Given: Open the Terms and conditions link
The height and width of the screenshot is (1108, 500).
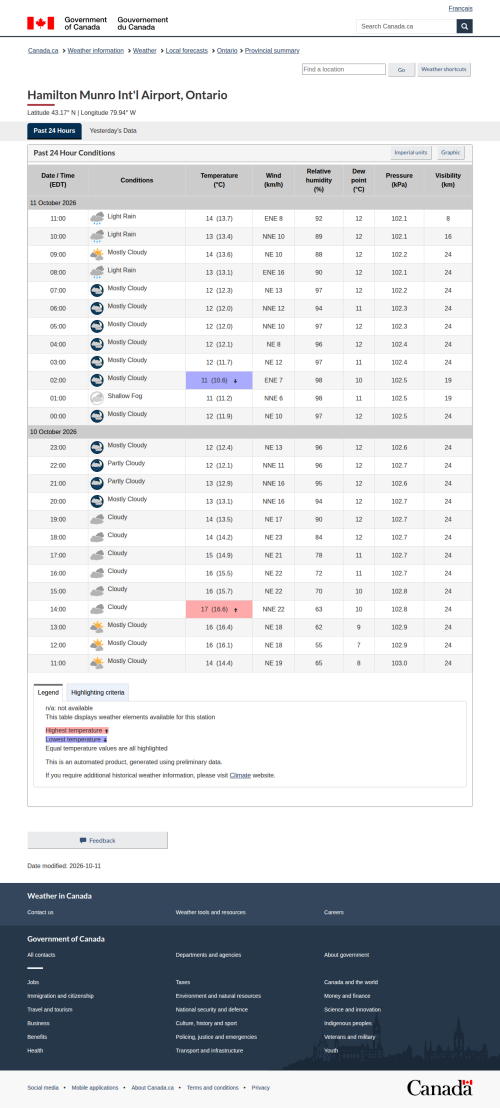Looking at the screenshot, I should tap(213, 1088).
